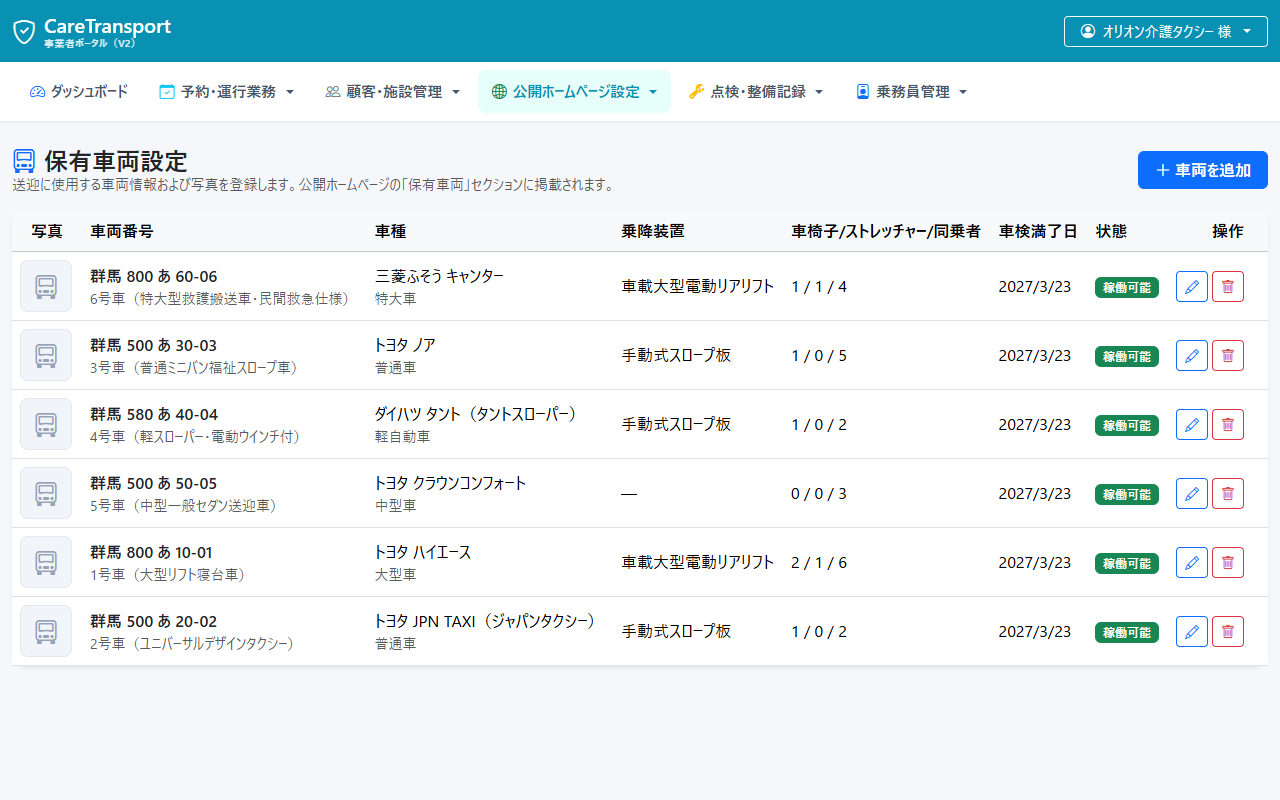Click capacity value 2 / 1 / 6

tap(819, 563)
